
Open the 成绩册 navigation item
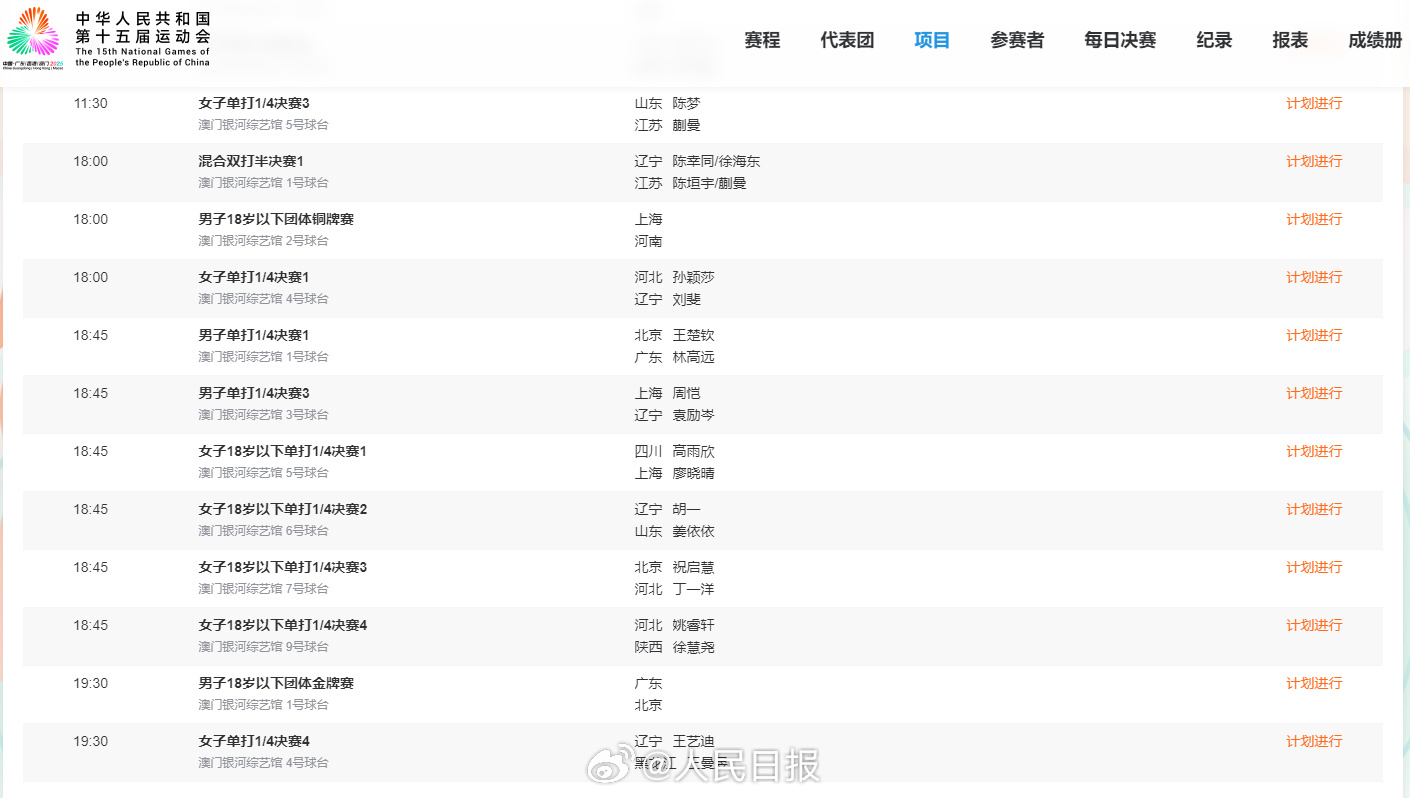click(1375, 40)
